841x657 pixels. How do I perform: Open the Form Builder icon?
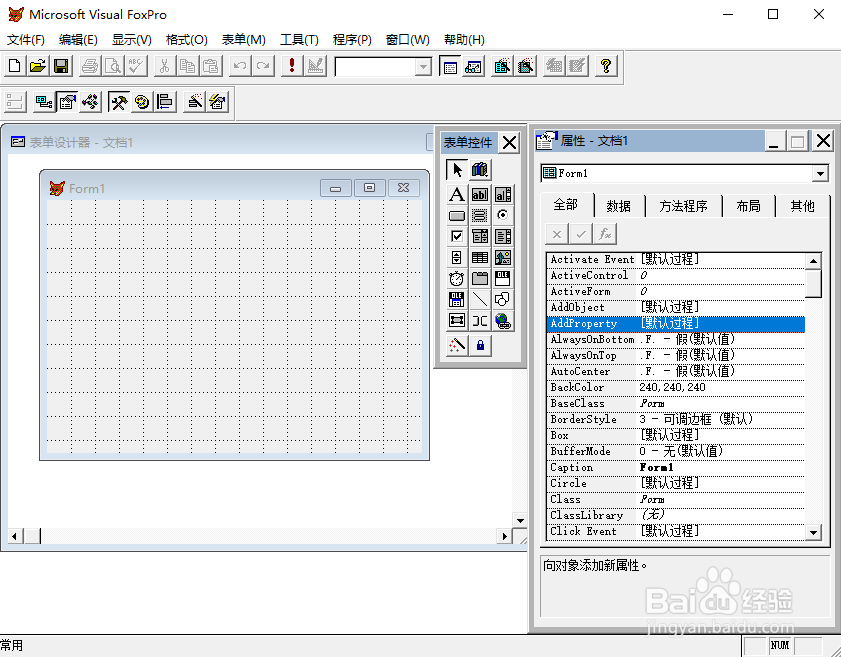tap(195, 101)
